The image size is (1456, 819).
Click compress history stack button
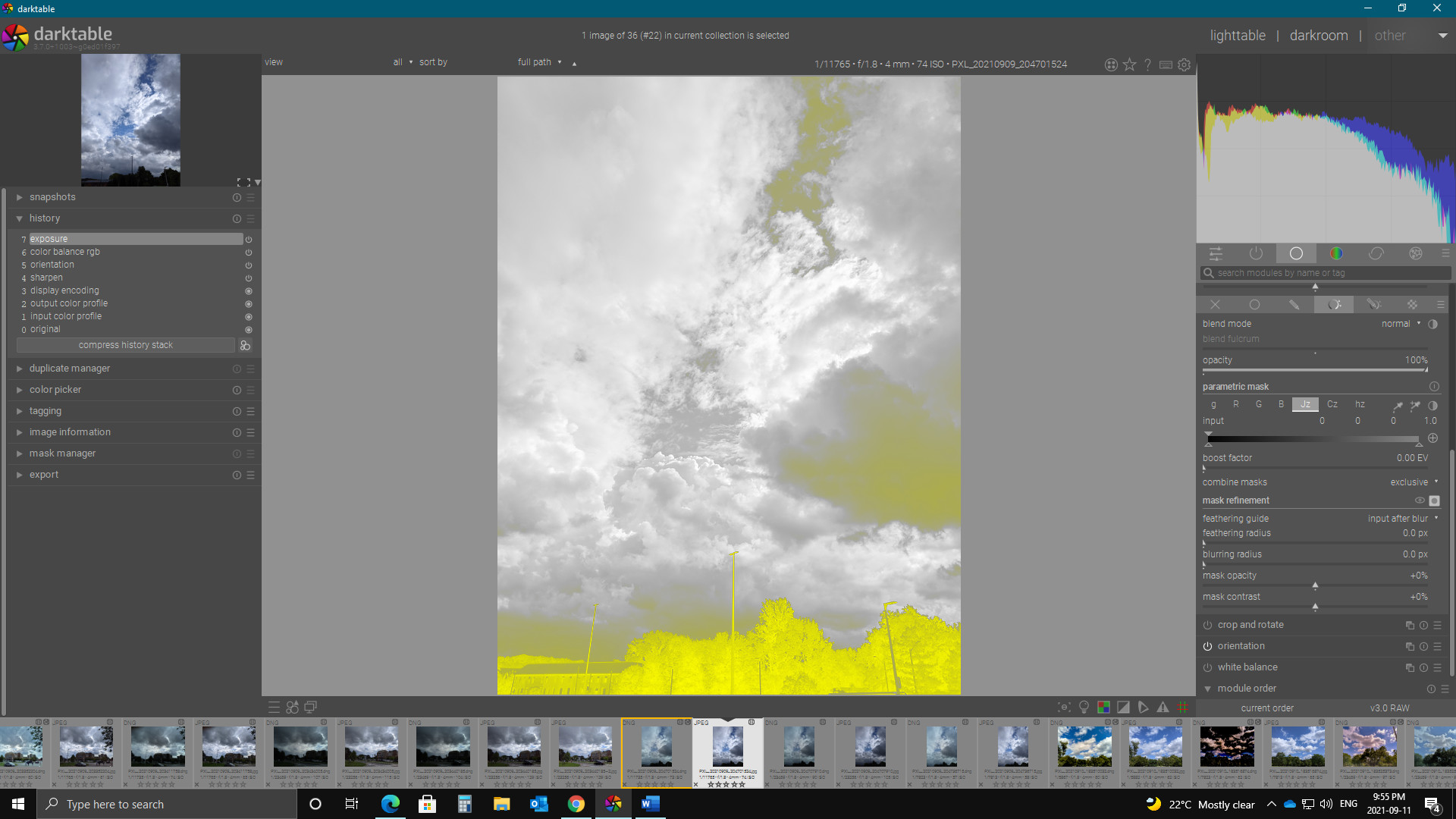pyautogui.click(x=125, y=345)
